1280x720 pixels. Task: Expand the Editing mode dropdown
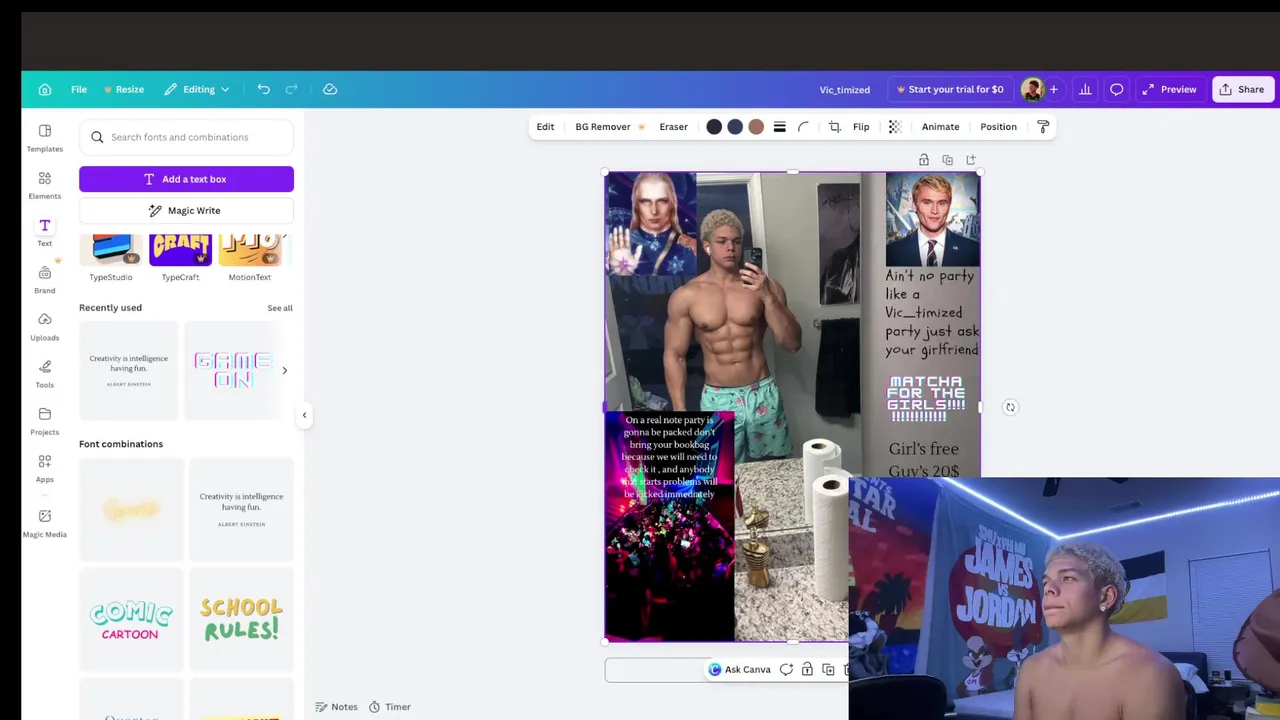coord(197,89)
